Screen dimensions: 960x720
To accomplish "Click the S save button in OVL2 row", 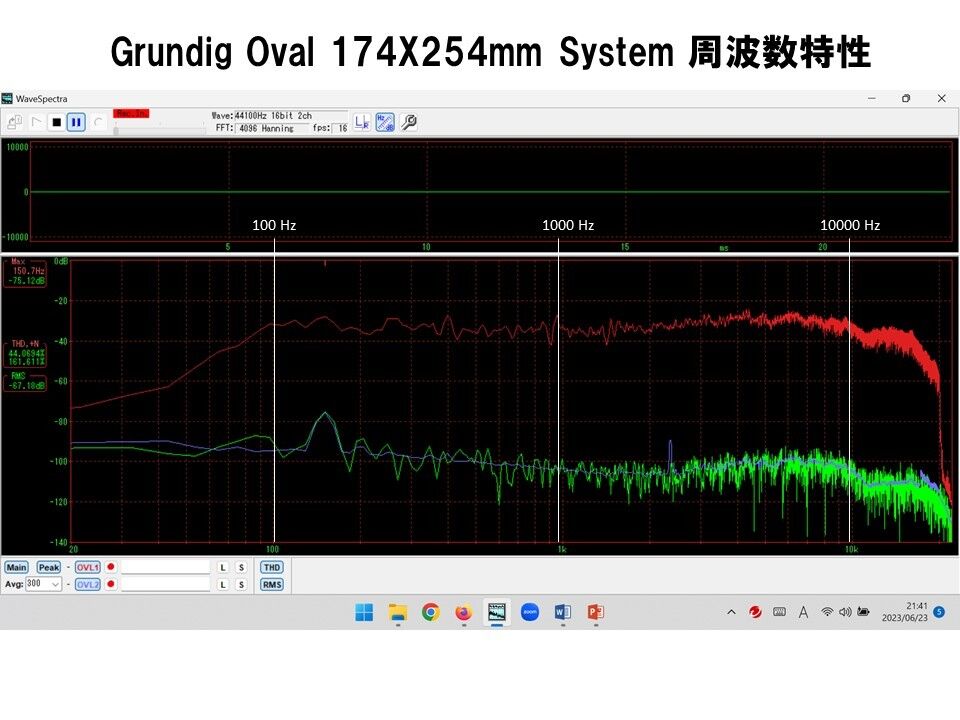I will (x=241, y=585).
